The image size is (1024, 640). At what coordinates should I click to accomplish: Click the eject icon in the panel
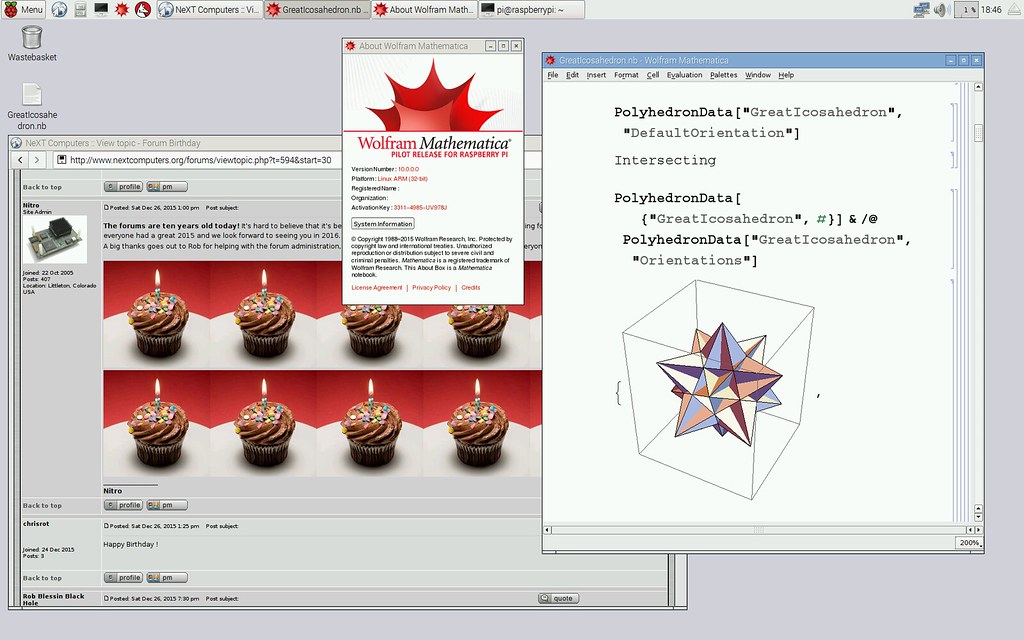pos(1013,9)
